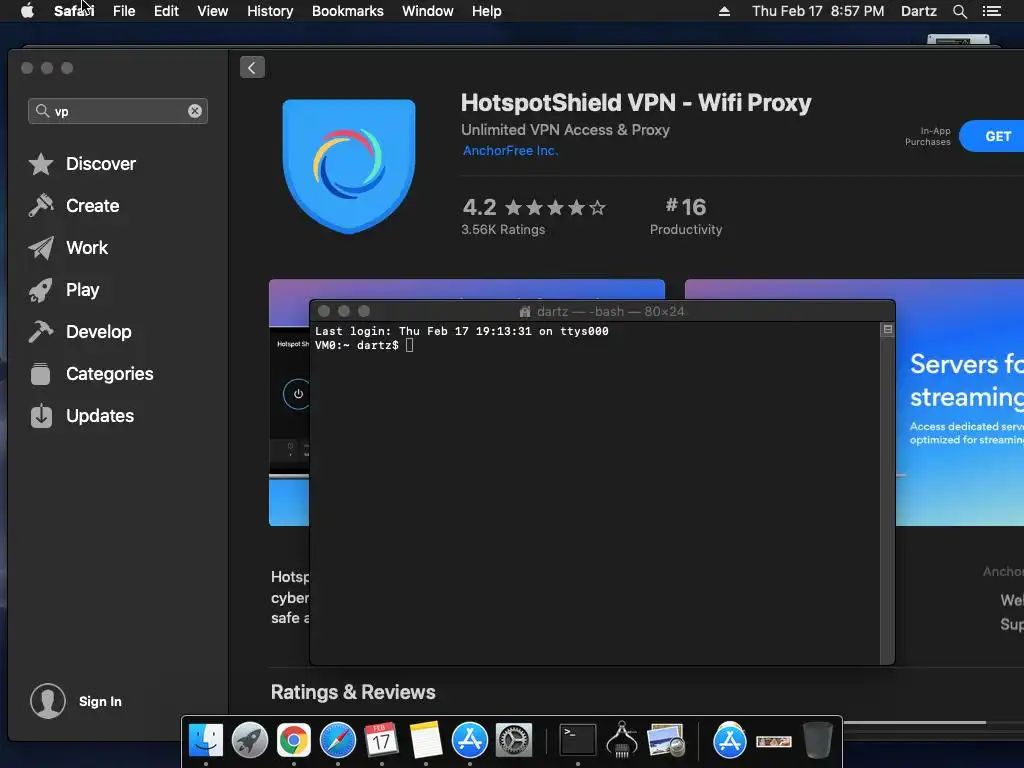Open Notes from the dock

[x=426, y=741]
